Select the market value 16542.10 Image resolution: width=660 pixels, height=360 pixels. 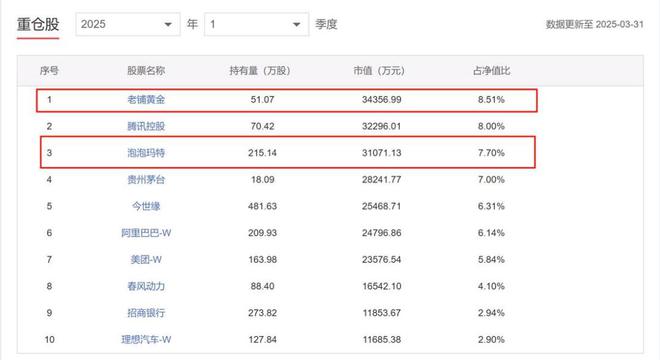coord(382,286)
